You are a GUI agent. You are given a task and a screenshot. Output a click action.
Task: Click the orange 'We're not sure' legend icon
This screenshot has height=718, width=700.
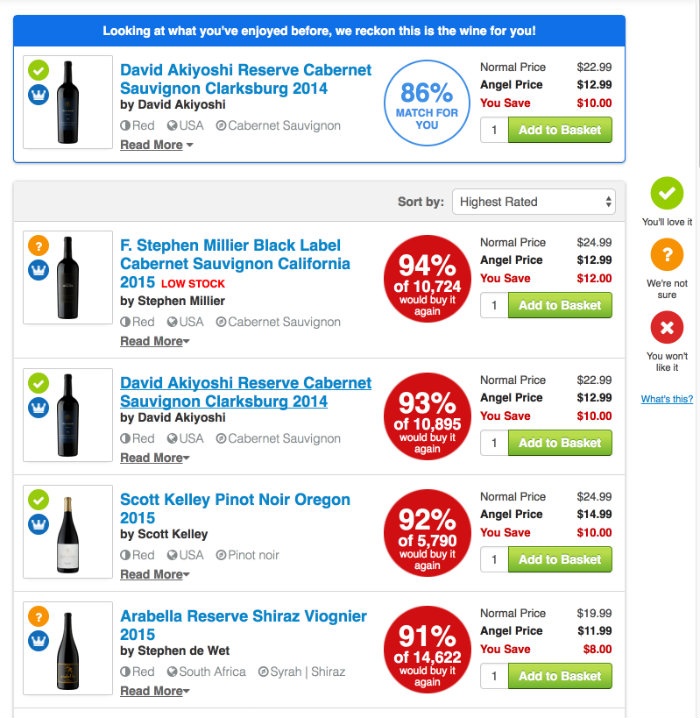pos(667,256)
